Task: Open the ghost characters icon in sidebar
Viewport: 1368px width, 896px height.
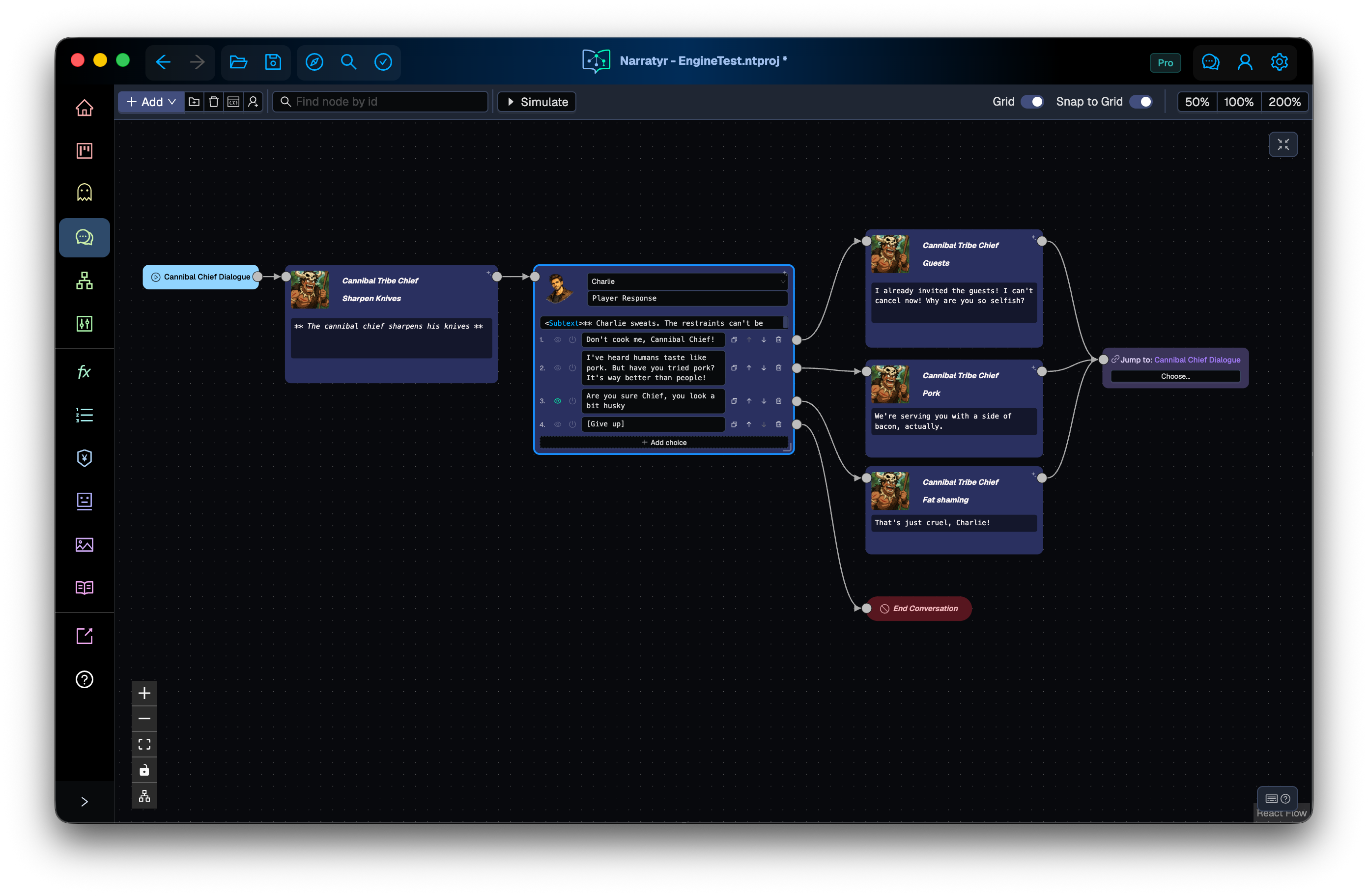Action: 85,193
